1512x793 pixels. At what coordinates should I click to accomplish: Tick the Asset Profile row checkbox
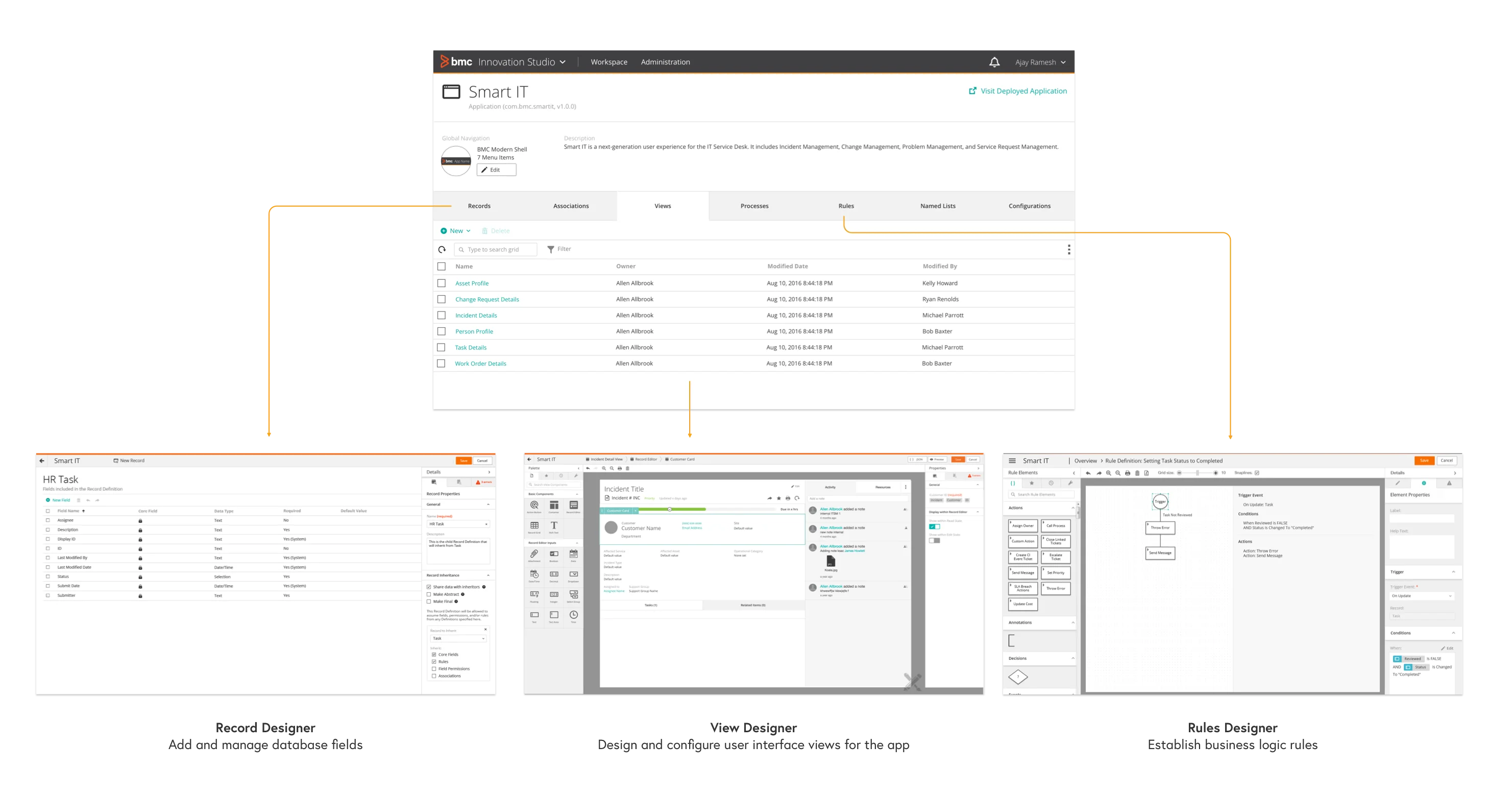[x=442, y=283]
